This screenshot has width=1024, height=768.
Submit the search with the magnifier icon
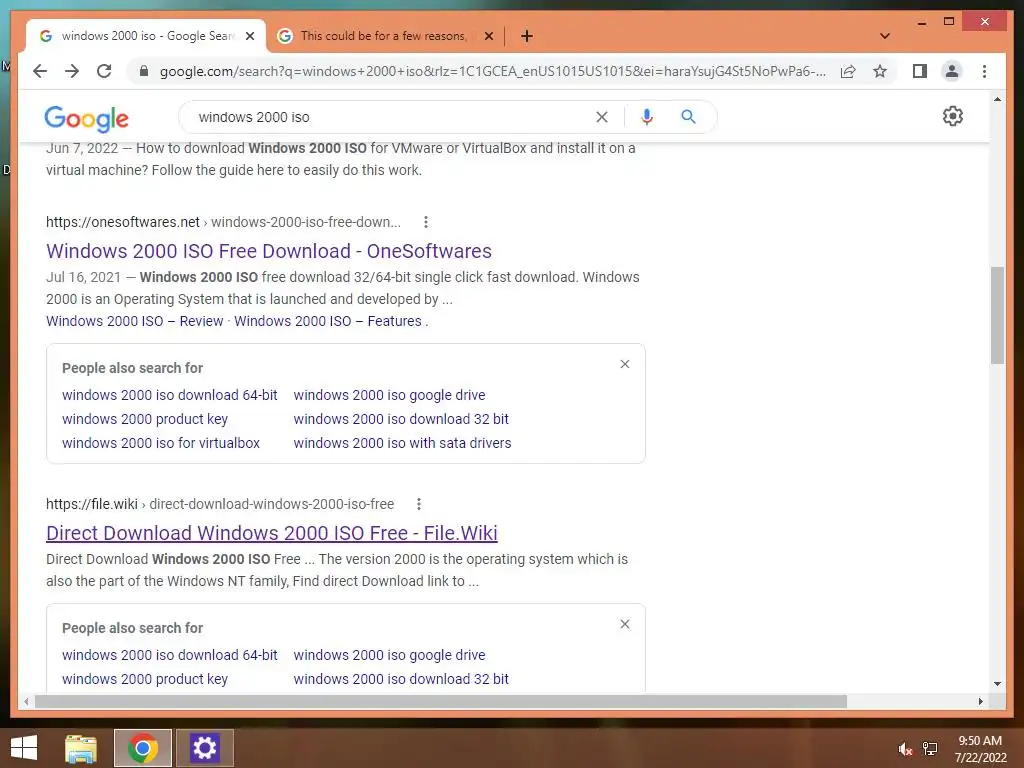[688, 117]
